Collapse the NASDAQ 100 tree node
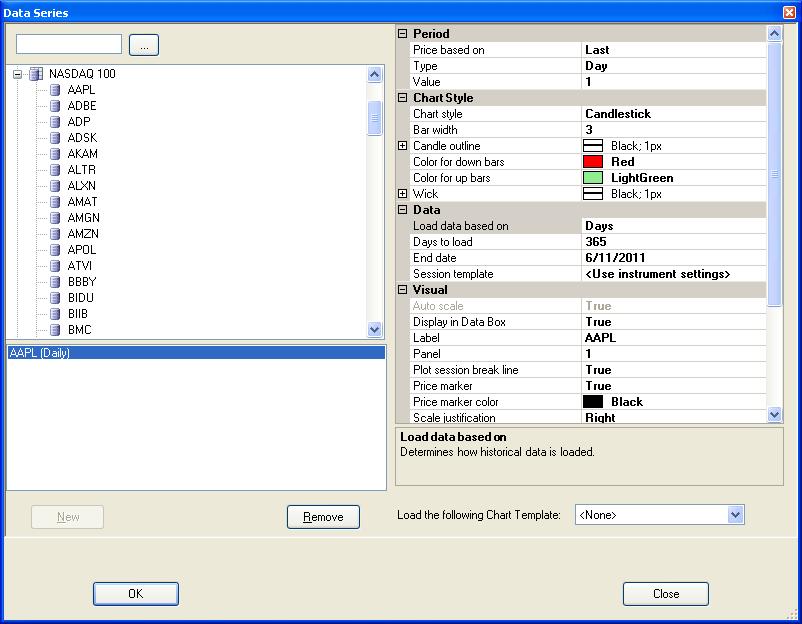The height and width of the screenshot is (624, 802). coord(18,74)
